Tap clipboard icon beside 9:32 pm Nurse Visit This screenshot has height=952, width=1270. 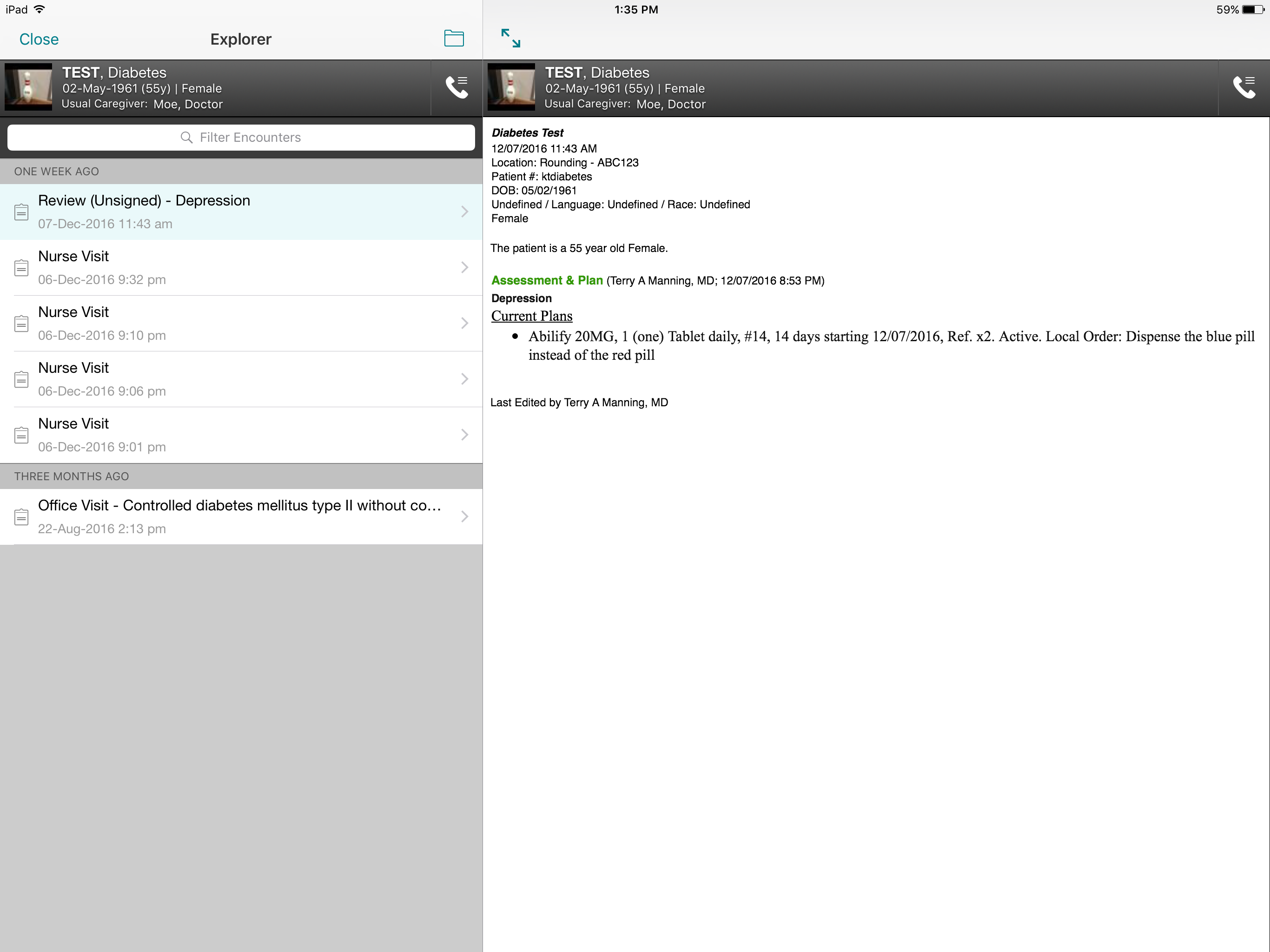click(x=21, y=268)
